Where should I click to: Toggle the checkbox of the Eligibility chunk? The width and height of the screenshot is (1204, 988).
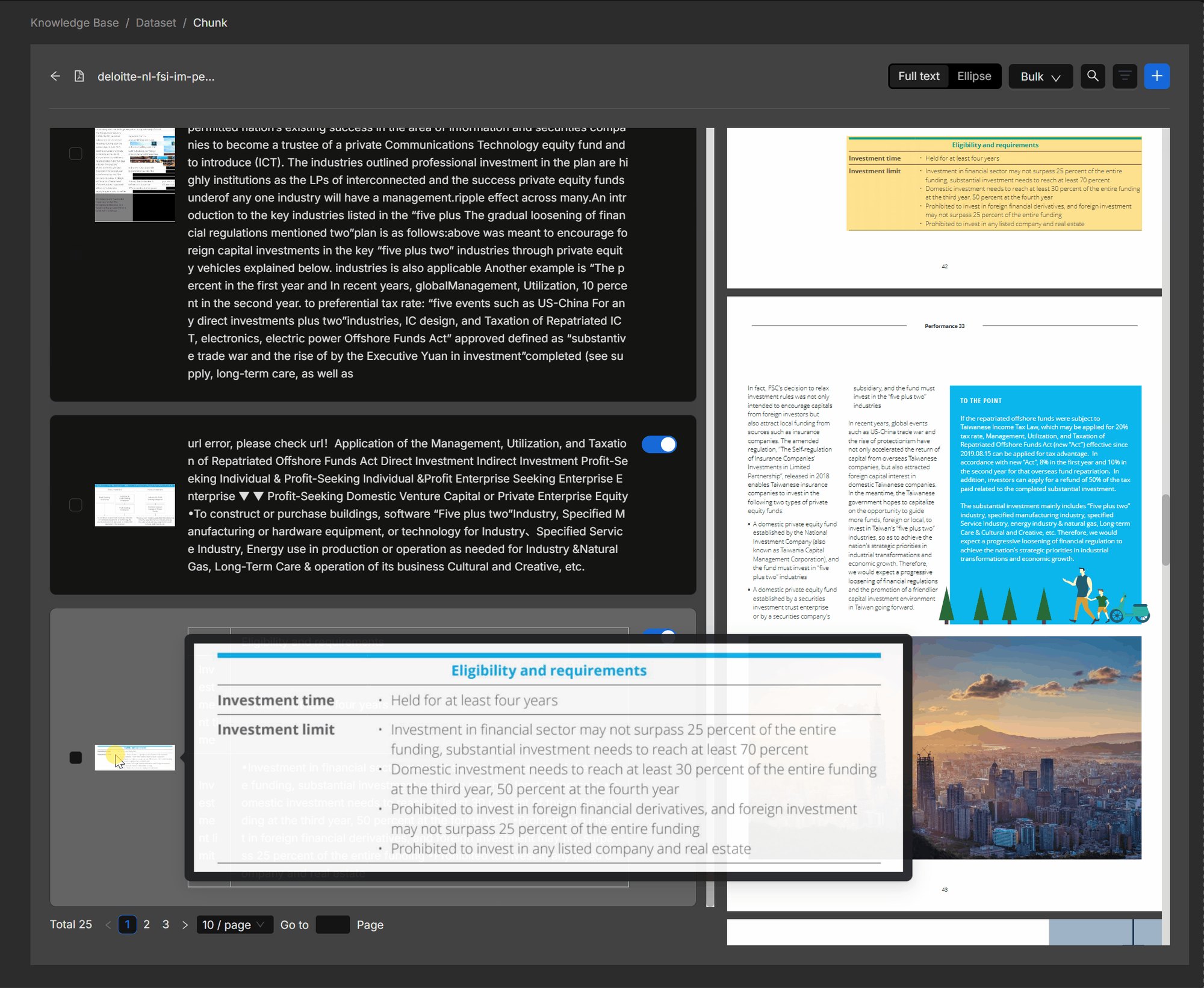[x=76, y=758]
